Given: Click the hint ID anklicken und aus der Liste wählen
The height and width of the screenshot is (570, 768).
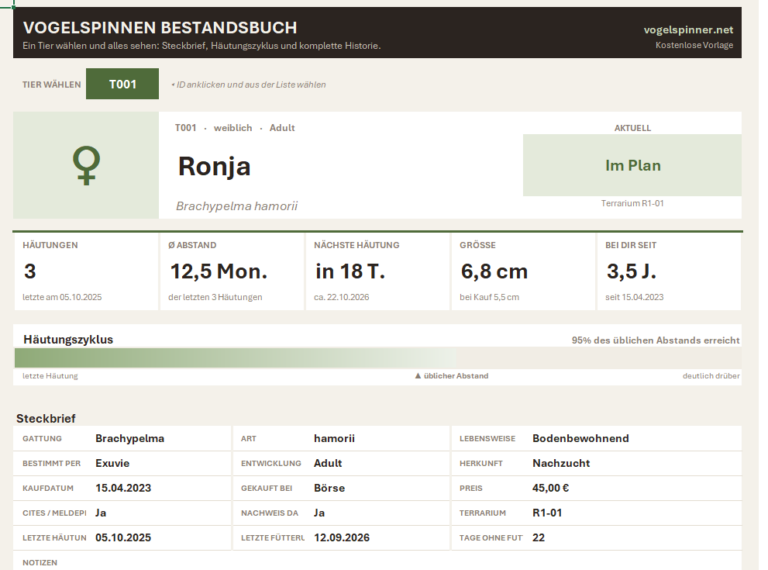Looking at the screenshot, I should pos(249,85).
